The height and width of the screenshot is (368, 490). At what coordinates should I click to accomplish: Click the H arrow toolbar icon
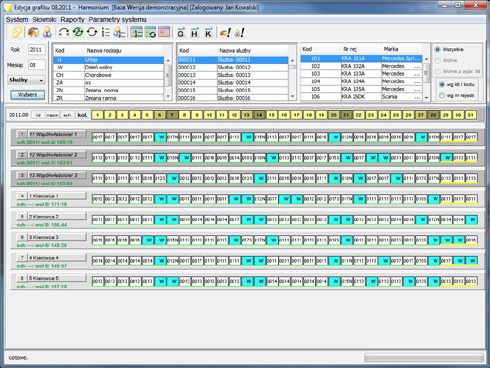(195, 32)
